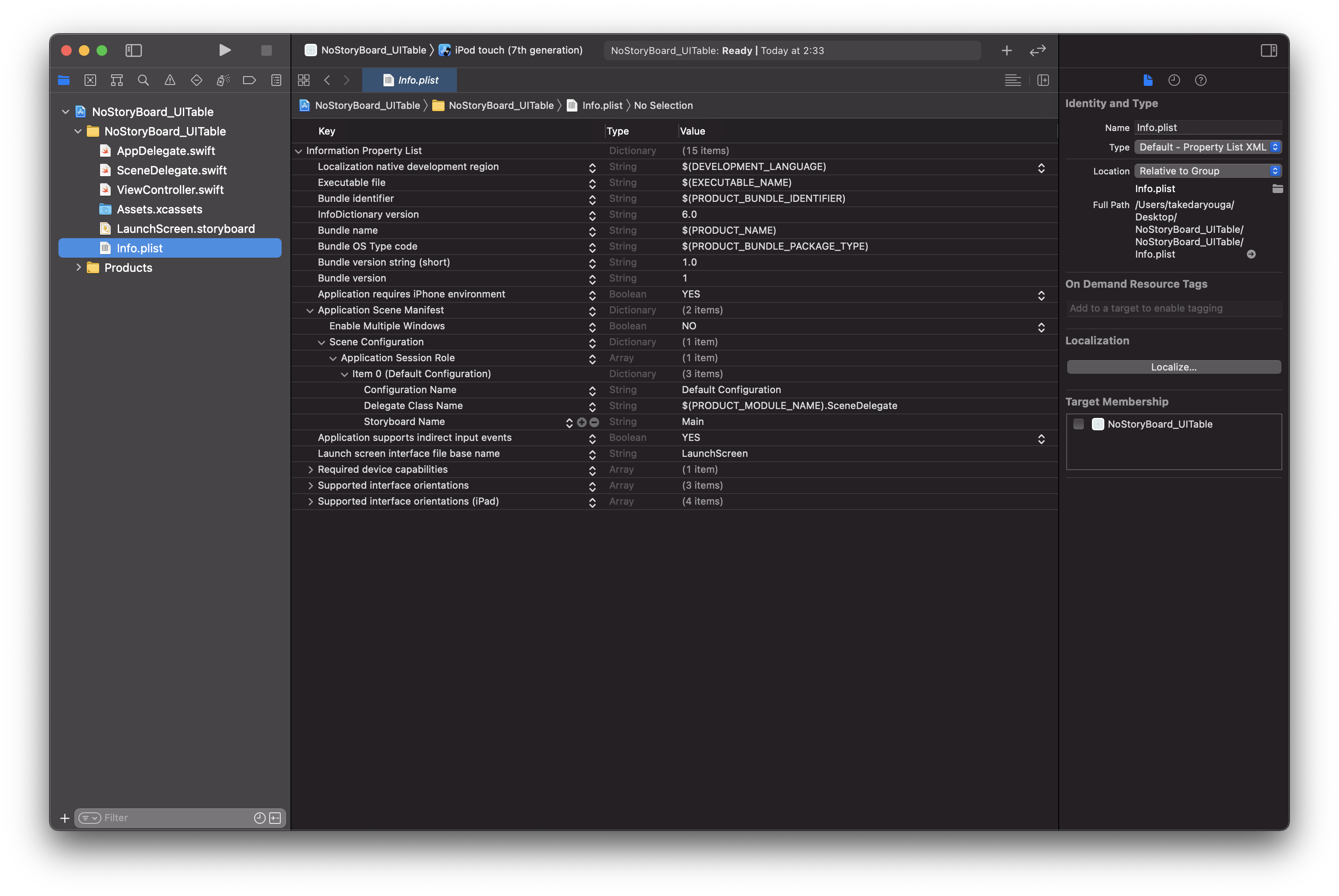
Task: Expand the Products folder
Action: 78,267
